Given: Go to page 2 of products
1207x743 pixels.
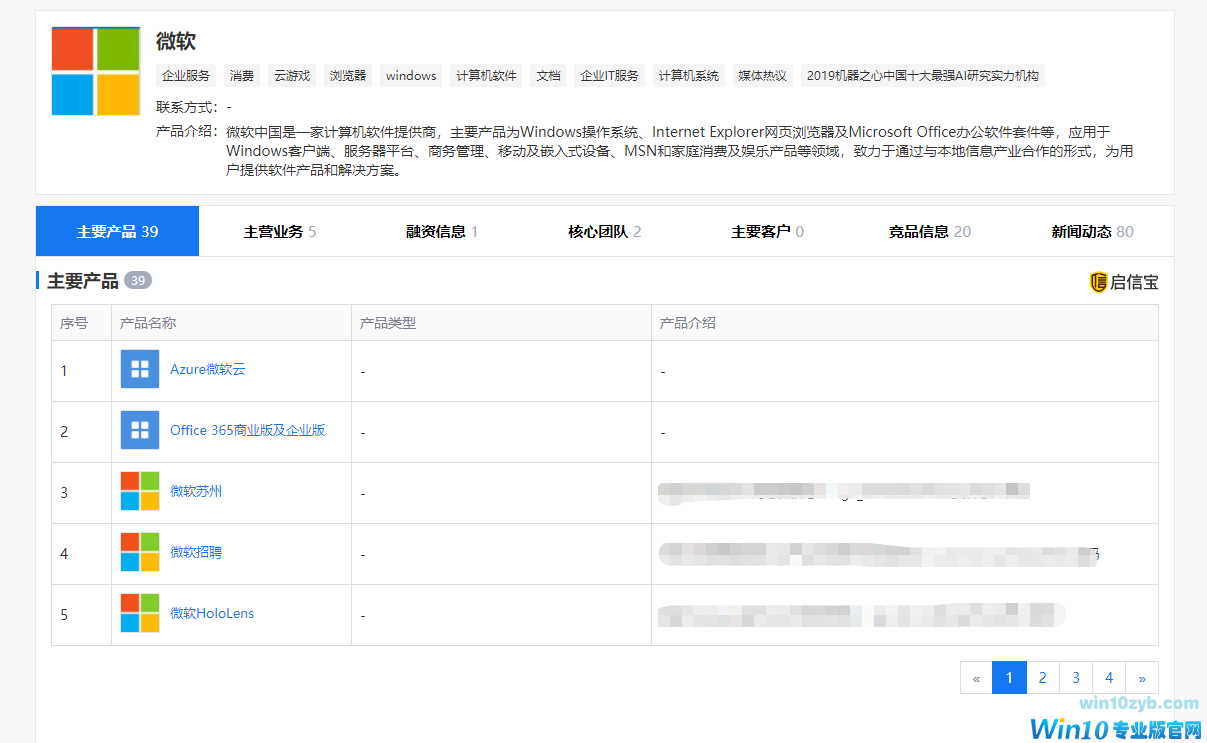Looking at the screenshot, I should point(1042,678).
